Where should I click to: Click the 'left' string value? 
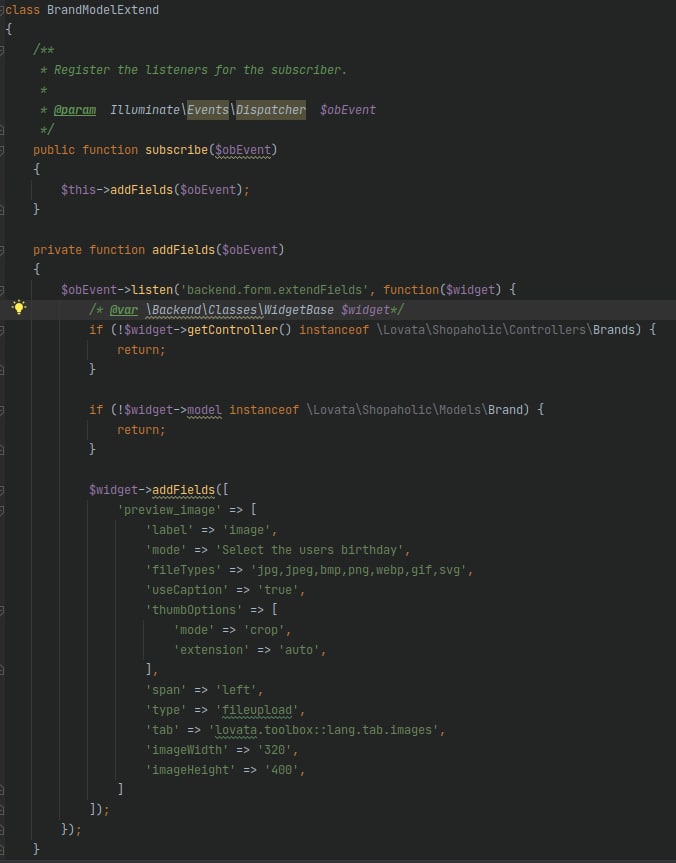point(236,690)
